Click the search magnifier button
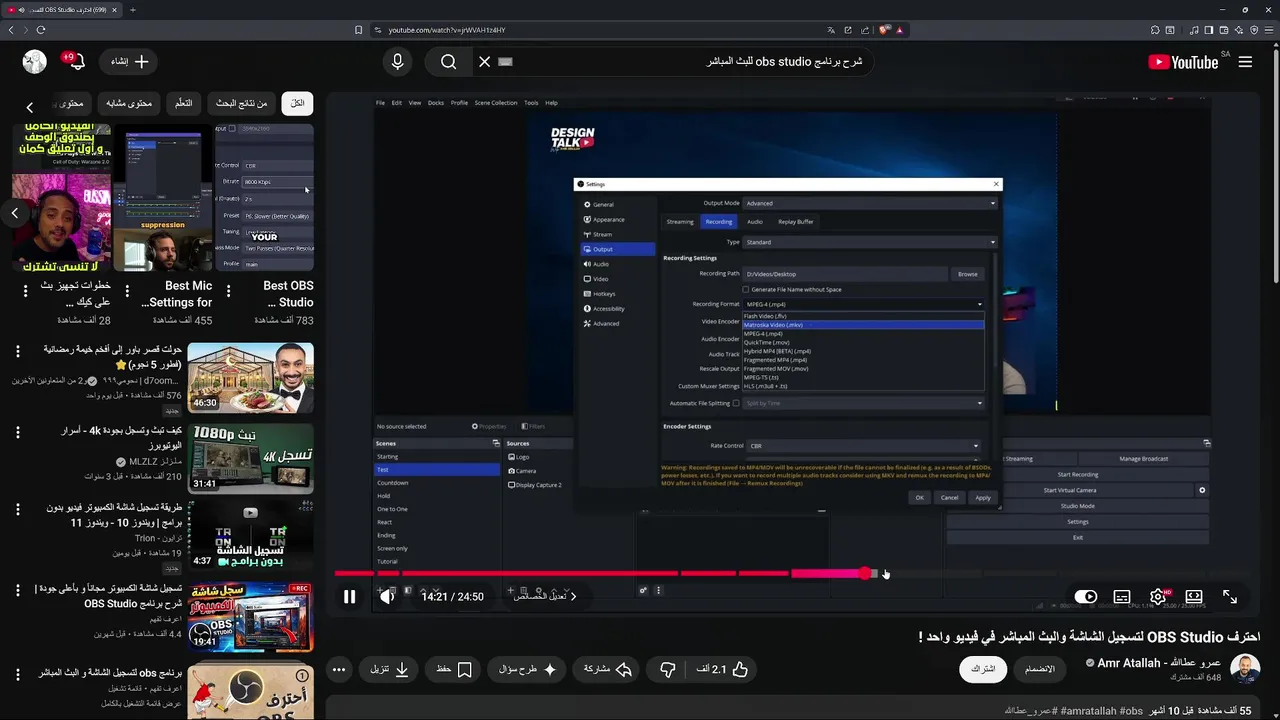 [448, 62]
